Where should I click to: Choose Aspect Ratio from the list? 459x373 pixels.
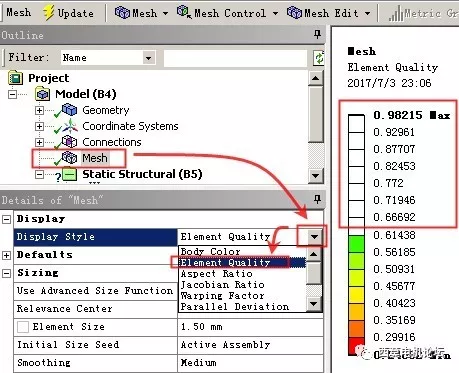point(216,274)
